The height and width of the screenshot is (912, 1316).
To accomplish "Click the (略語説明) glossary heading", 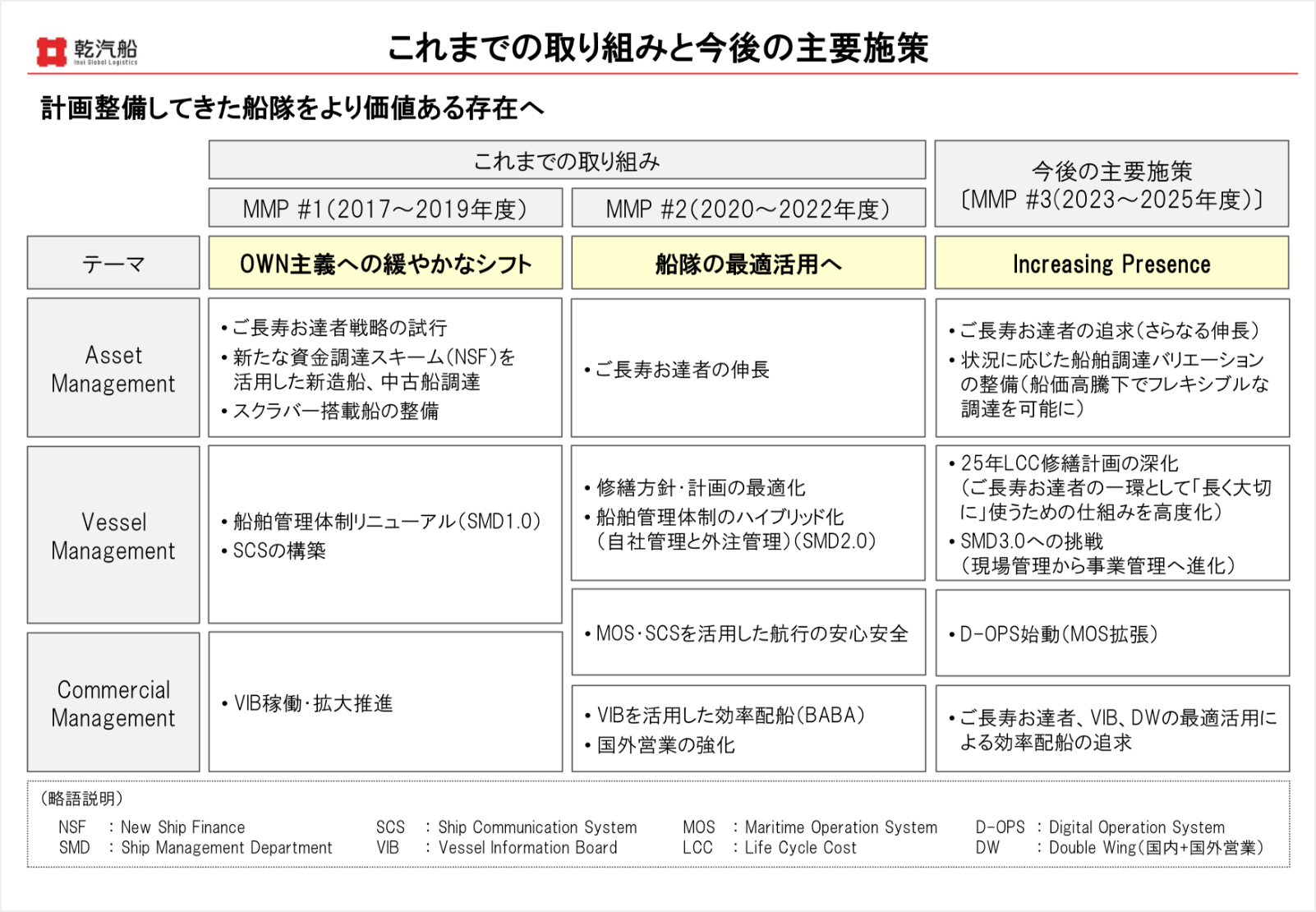I will [81, 799].
